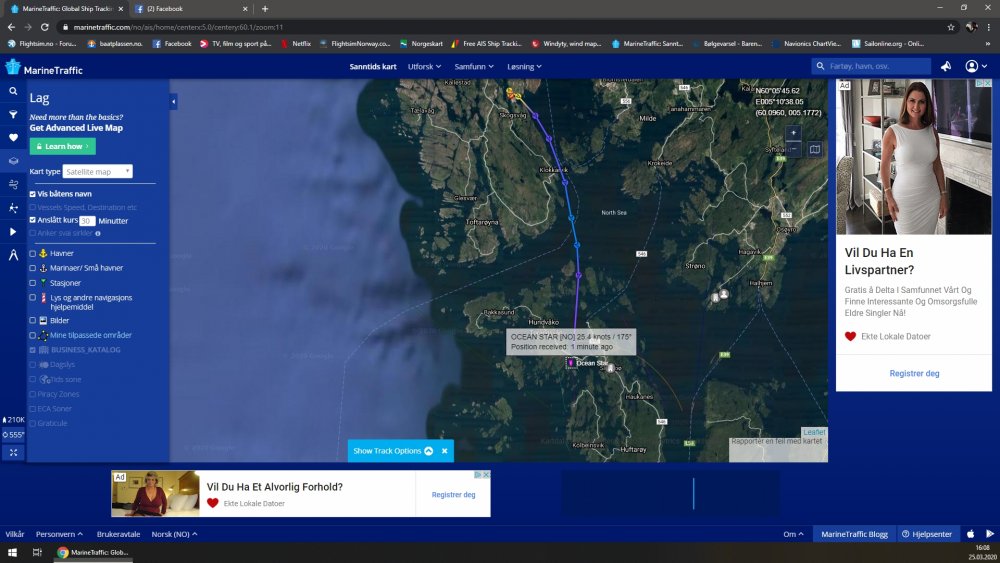
Task: Open My Fleets heart icon
Action: 13,138
